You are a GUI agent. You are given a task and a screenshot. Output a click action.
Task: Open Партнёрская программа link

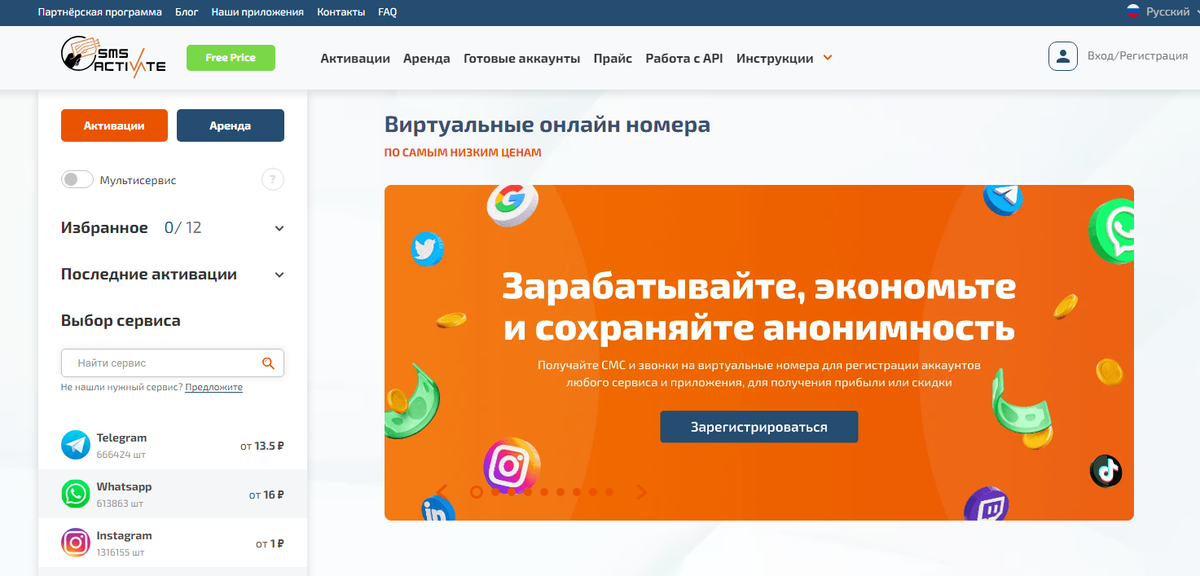[x=99, y=12]
